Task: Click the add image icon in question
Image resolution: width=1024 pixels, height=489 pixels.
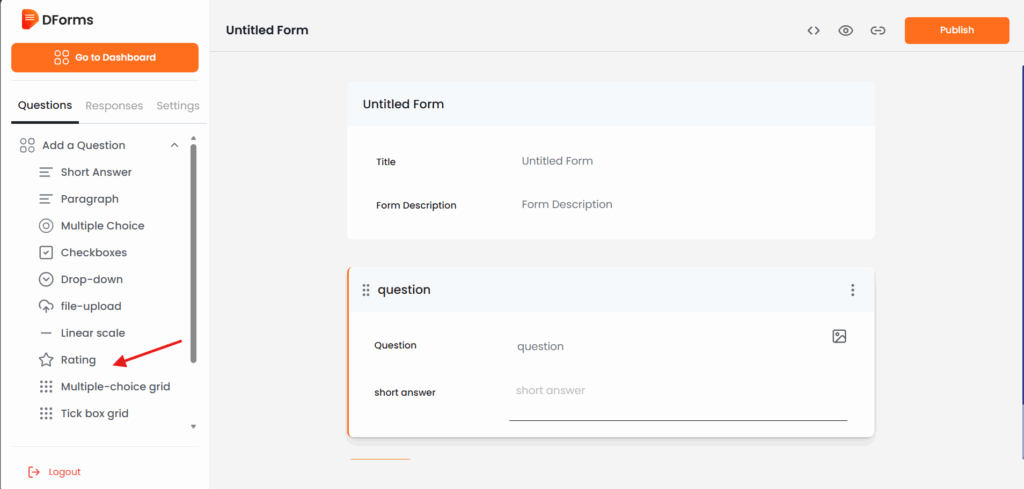Action: 839,336
